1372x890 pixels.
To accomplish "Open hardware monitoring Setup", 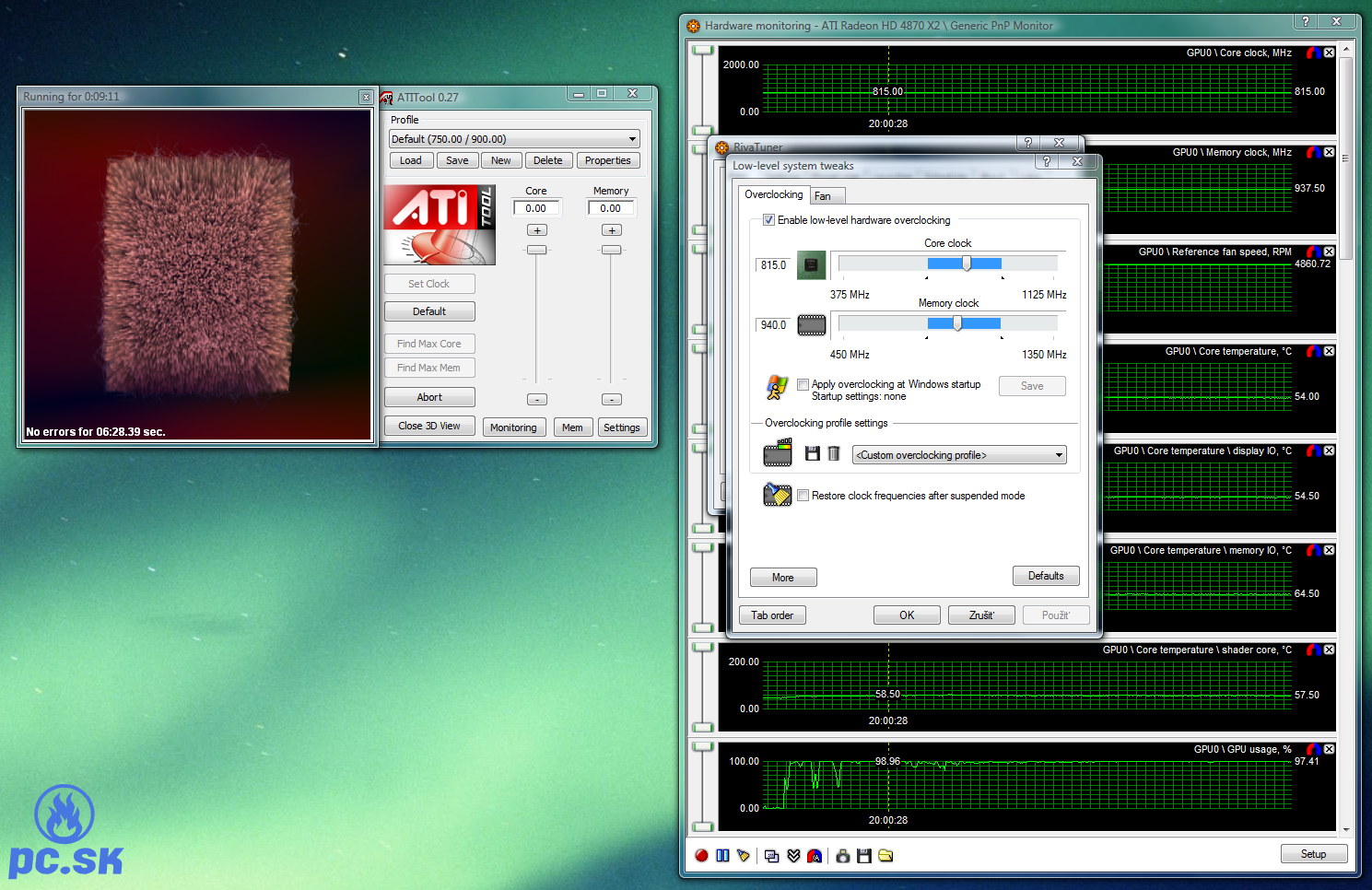I will [1314, 854].
